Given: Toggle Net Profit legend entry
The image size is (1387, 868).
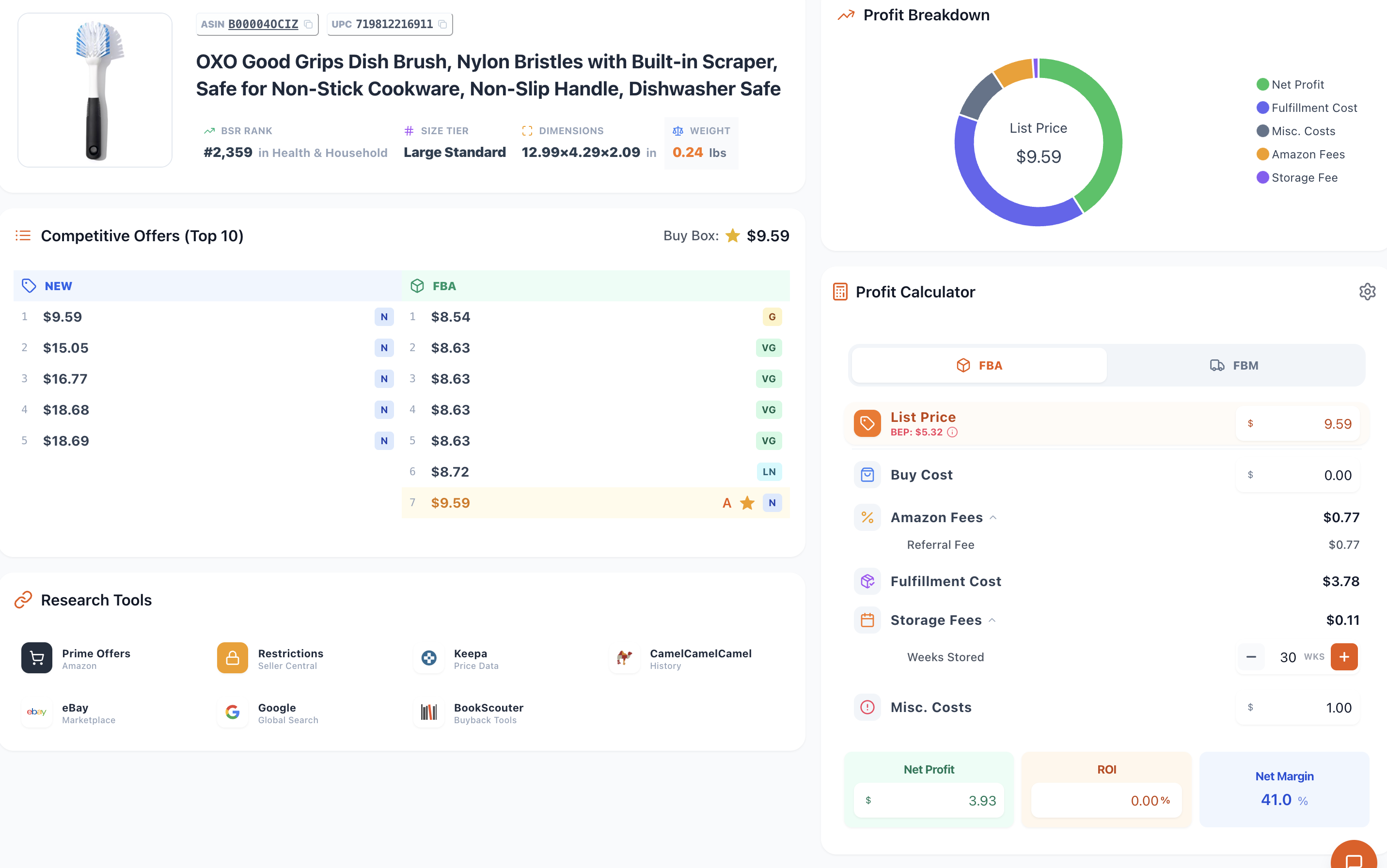Looking at the screenshot, I should click(x=1290, y=85).
